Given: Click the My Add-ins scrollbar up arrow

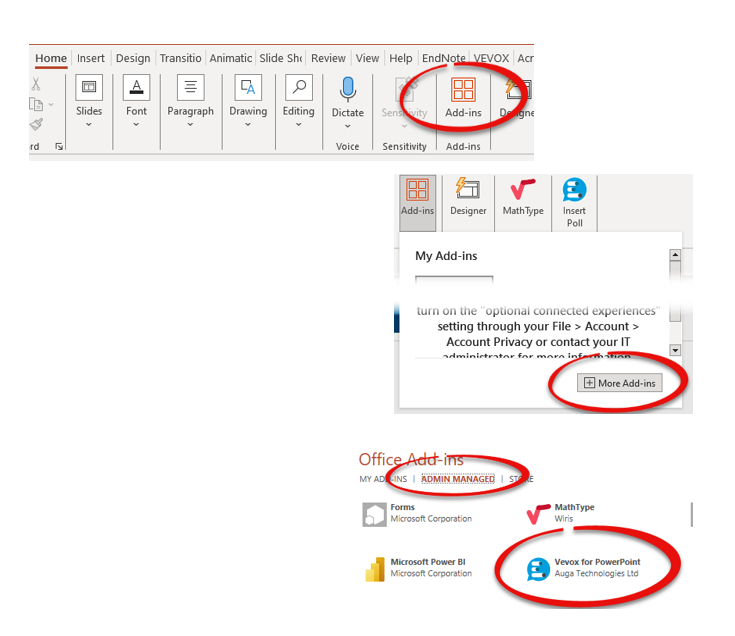Looking at the screenshot, I should pos(675,255).
